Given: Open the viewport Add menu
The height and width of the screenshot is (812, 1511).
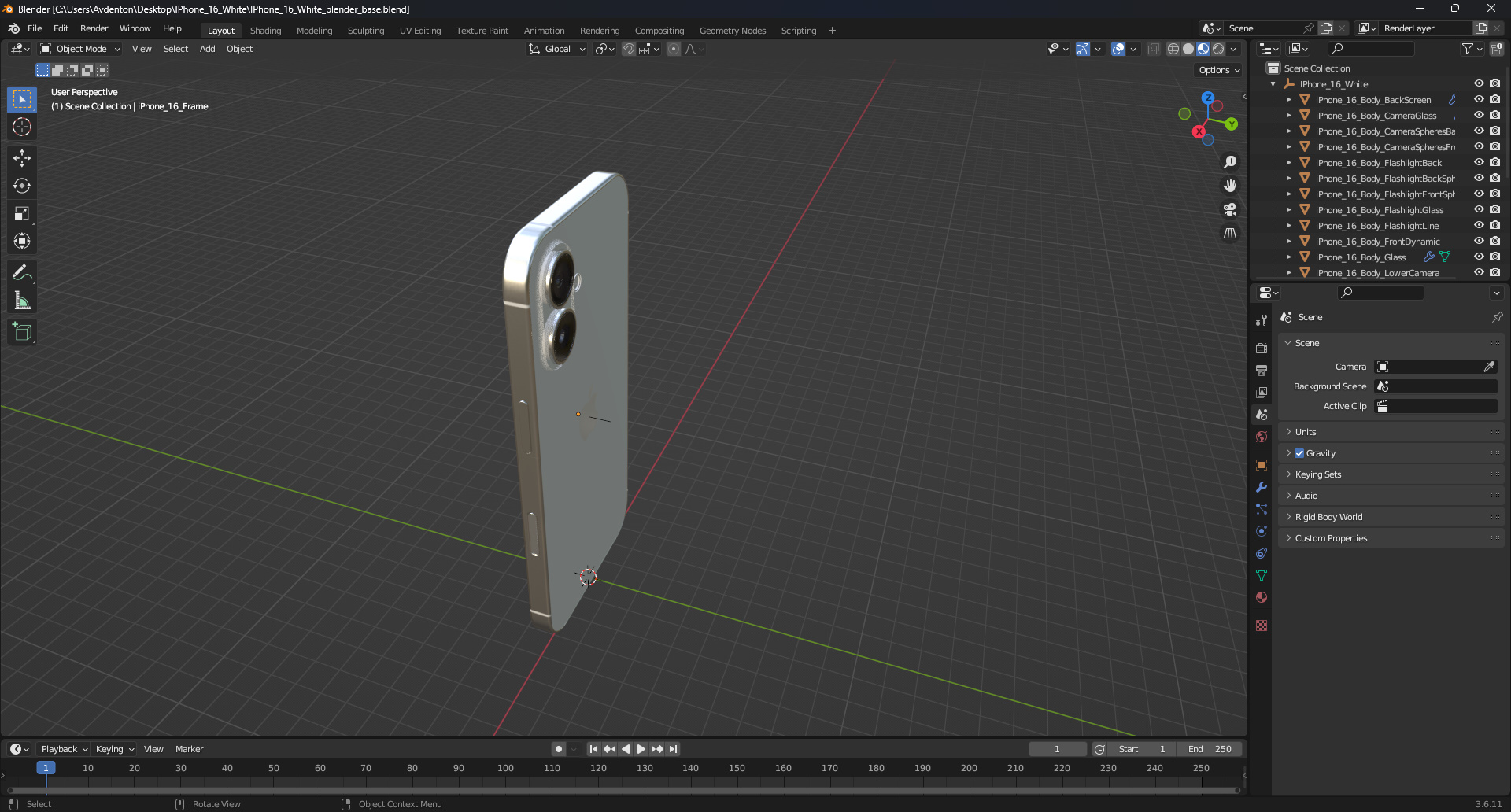Looking at the screenshot, I should [x=207, y=49].
